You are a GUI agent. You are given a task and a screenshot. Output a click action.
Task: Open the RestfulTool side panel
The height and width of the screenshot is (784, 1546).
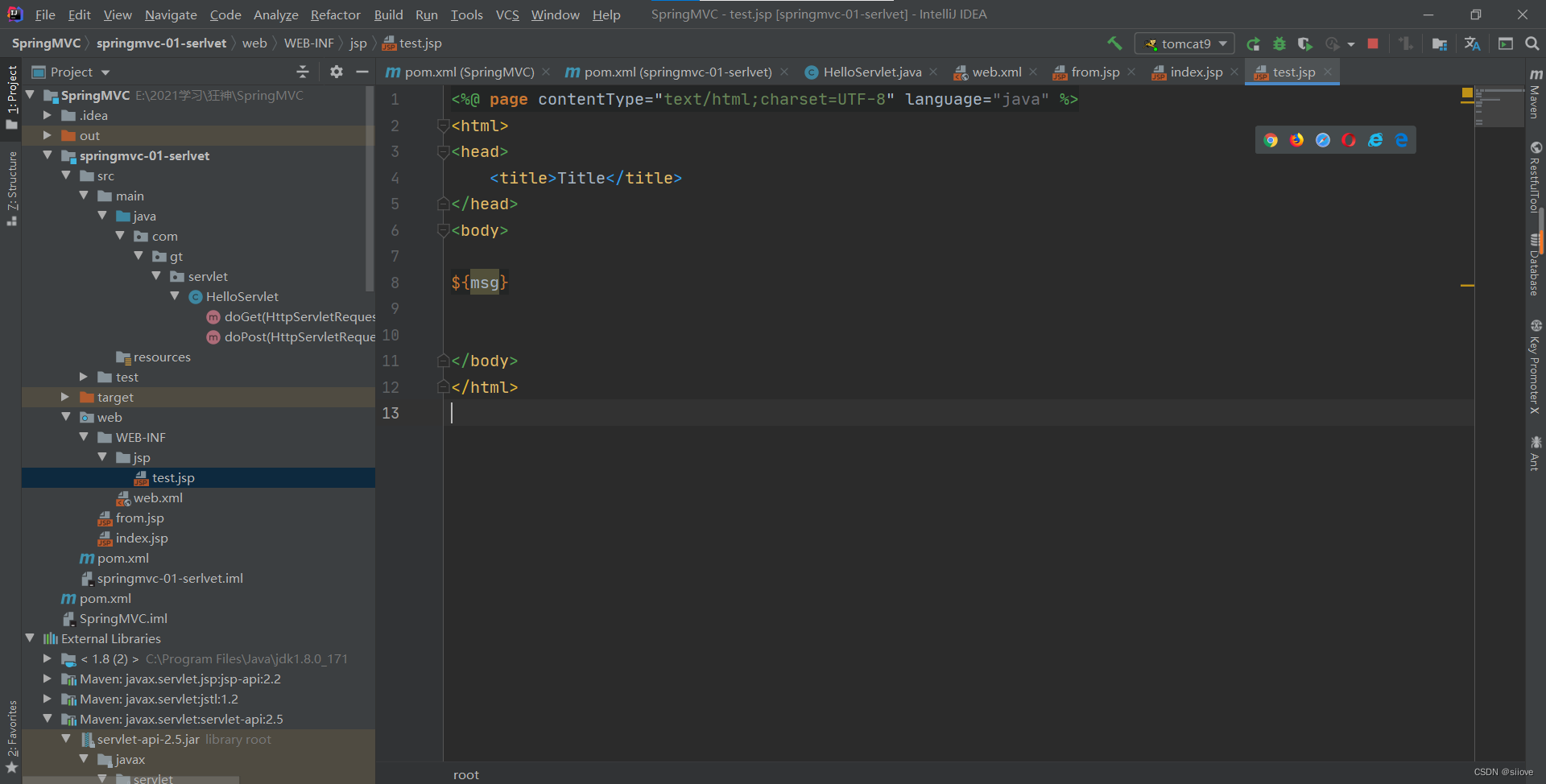tap(1536, 177)
